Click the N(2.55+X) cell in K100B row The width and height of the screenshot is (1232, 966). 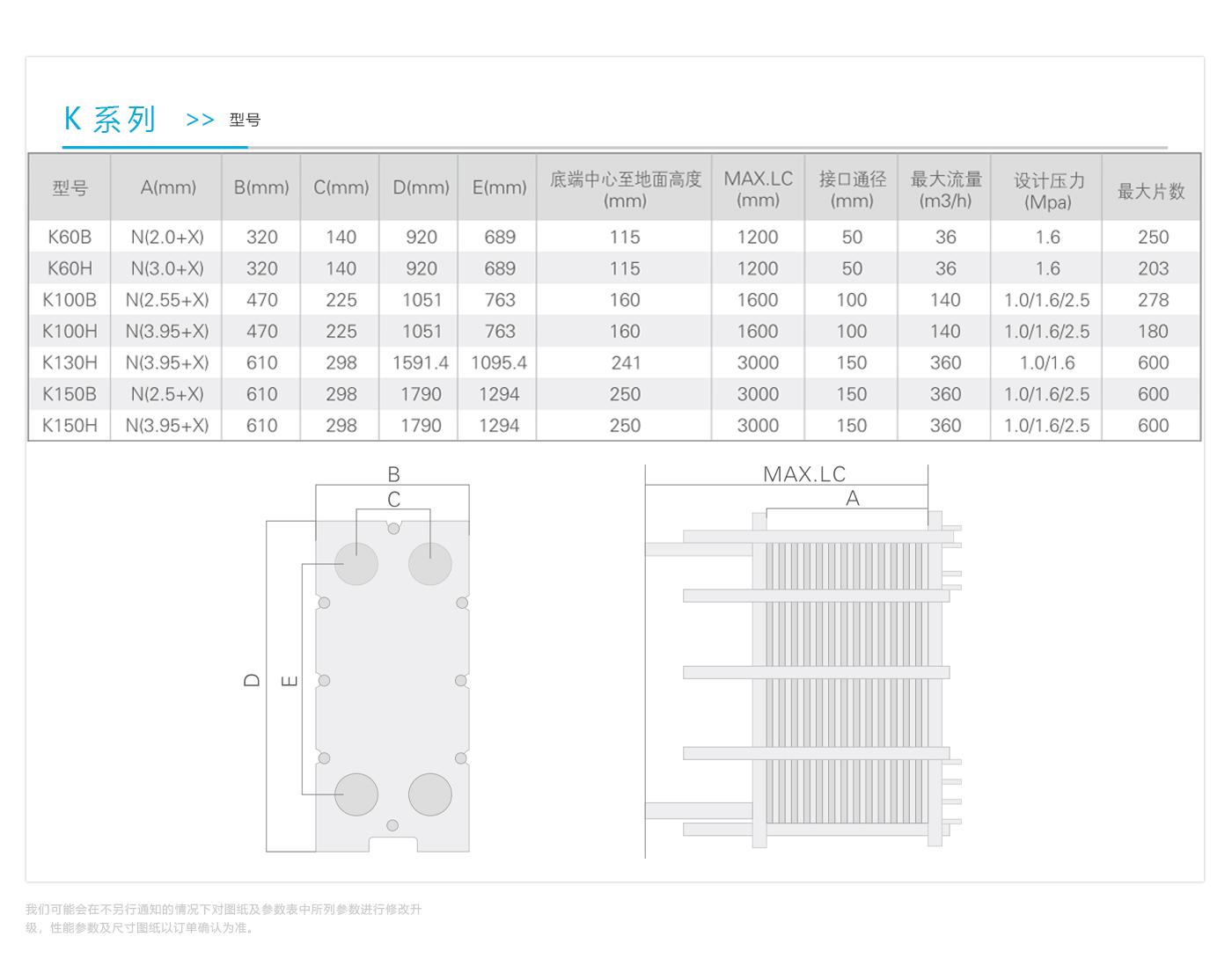coord(167,300)
